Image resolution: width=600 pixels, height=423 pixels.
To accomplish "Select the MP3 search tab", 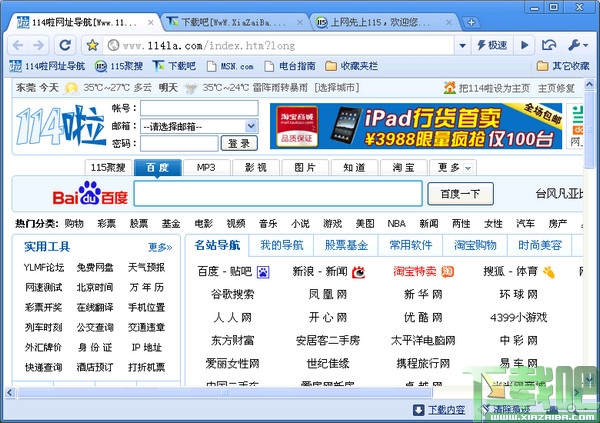I will click(206, 167).
